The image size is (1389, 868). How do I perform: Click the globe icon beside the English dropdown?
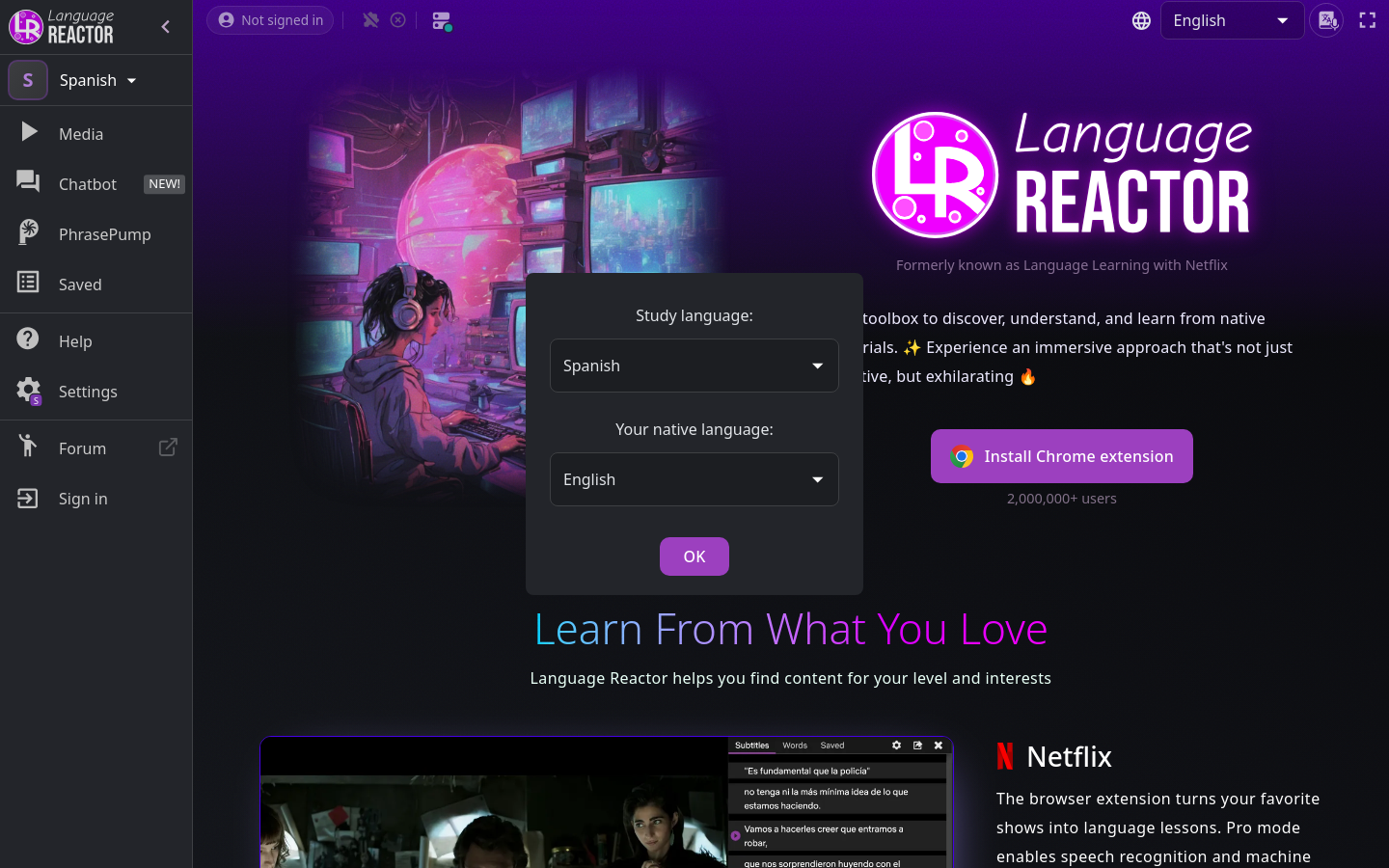(x=1141, y=20)
